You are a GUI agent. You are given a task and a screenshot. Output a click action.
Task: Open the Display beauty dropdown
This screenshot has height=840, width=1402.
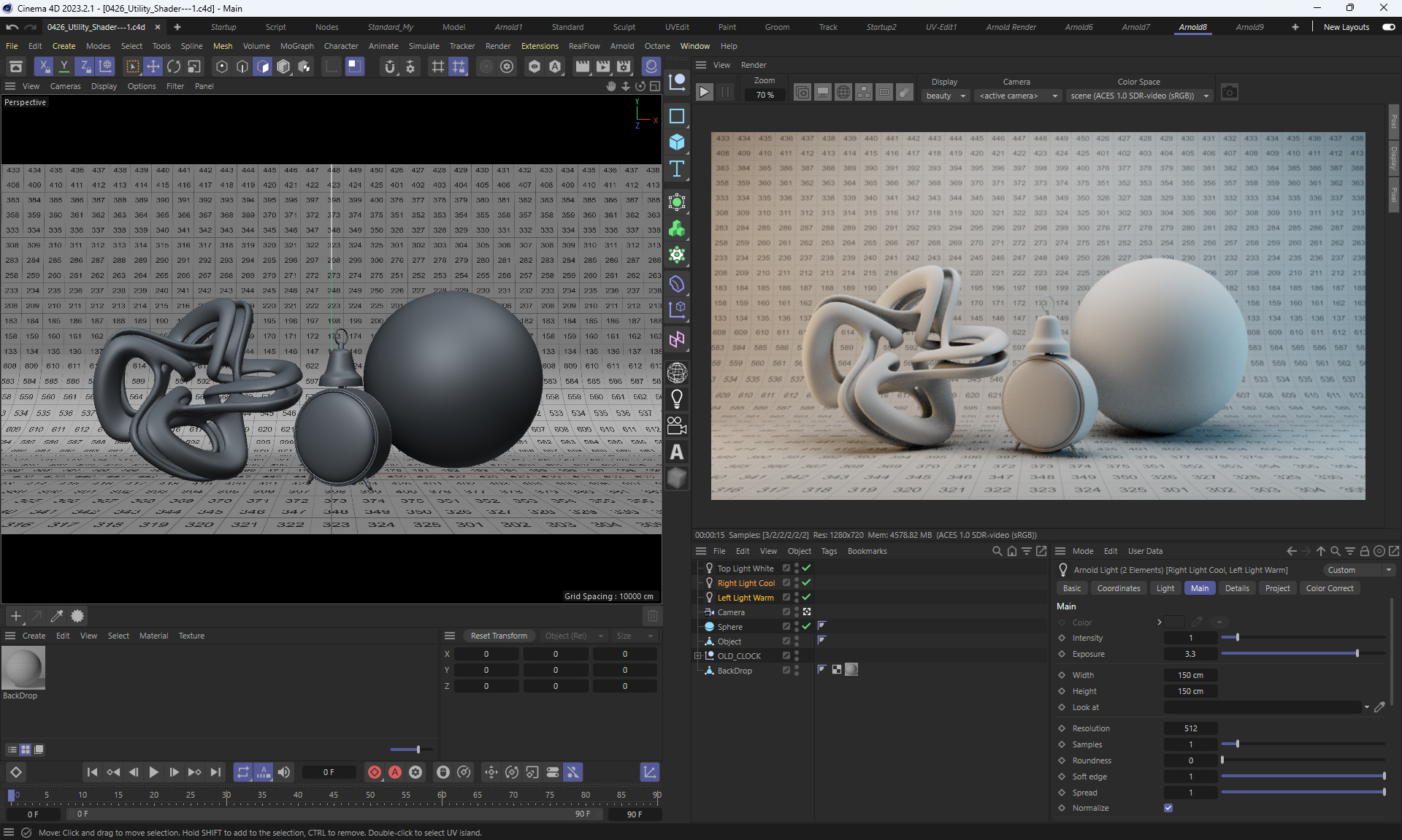click(946, 96)
